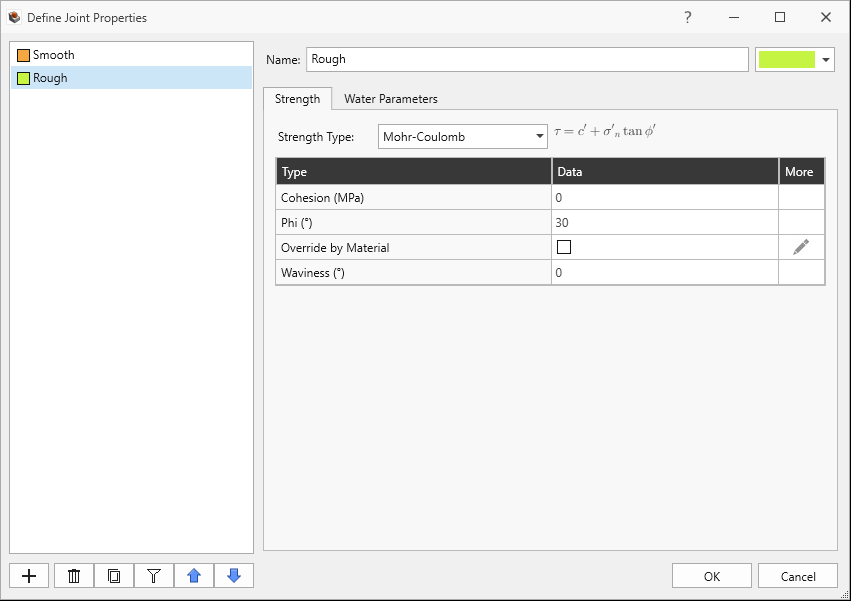
Task: Click the green swatch beside Rough
Action: pyautogui.click(x=23, y=78)
